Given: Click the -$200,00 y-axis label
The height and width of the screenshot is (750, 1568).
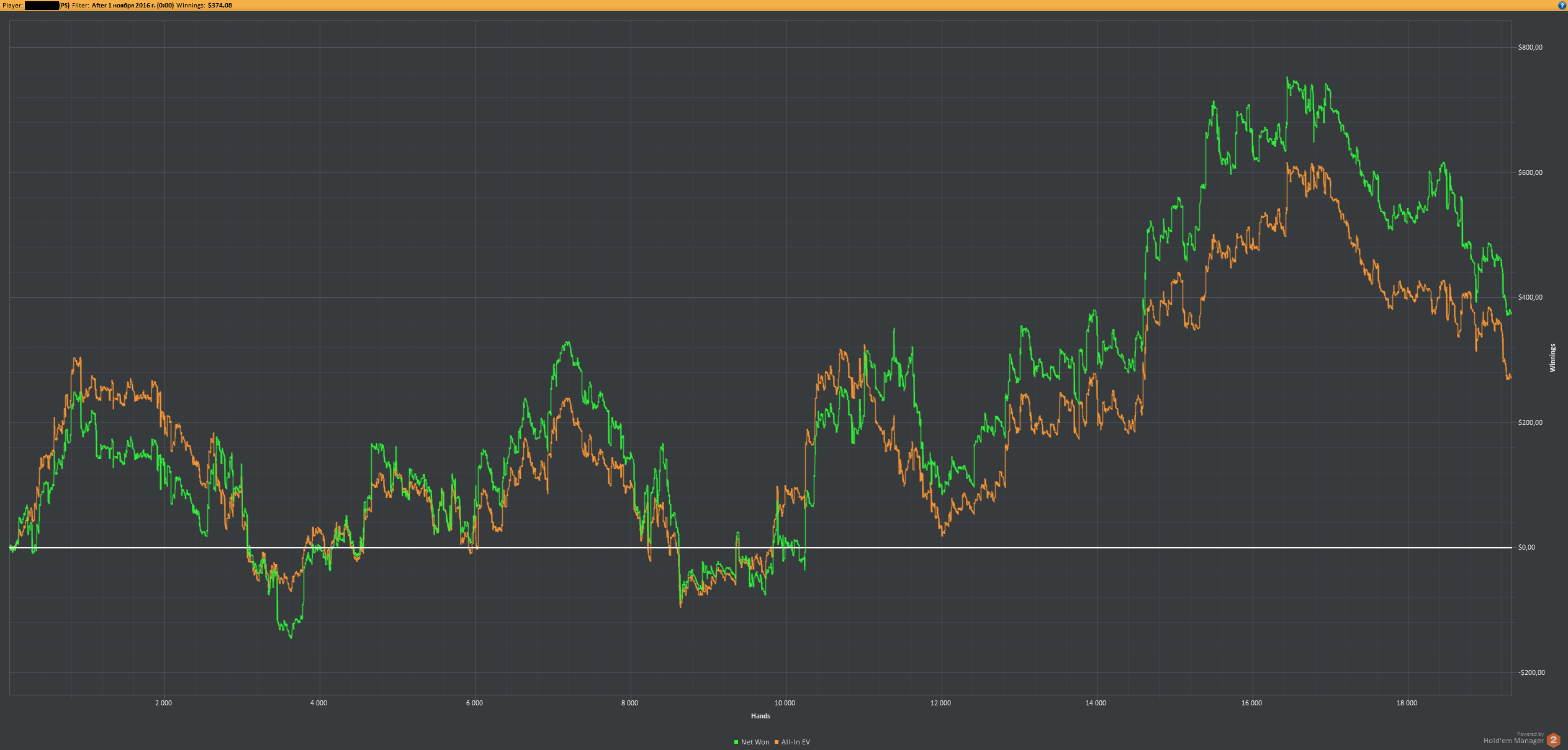Looking at the screenshot, I should (x=1531, y=672).
